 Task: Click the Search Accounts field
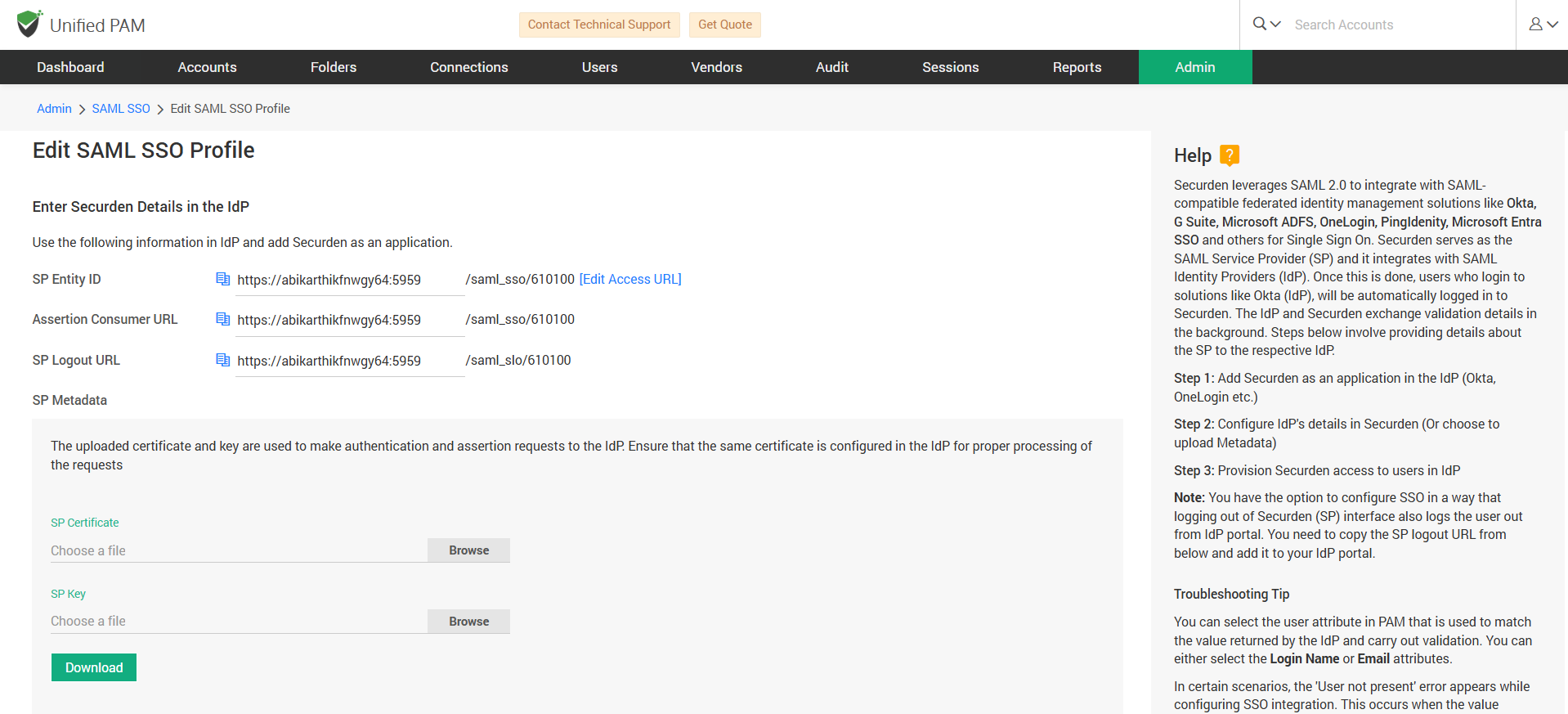tap(1390, 25)
